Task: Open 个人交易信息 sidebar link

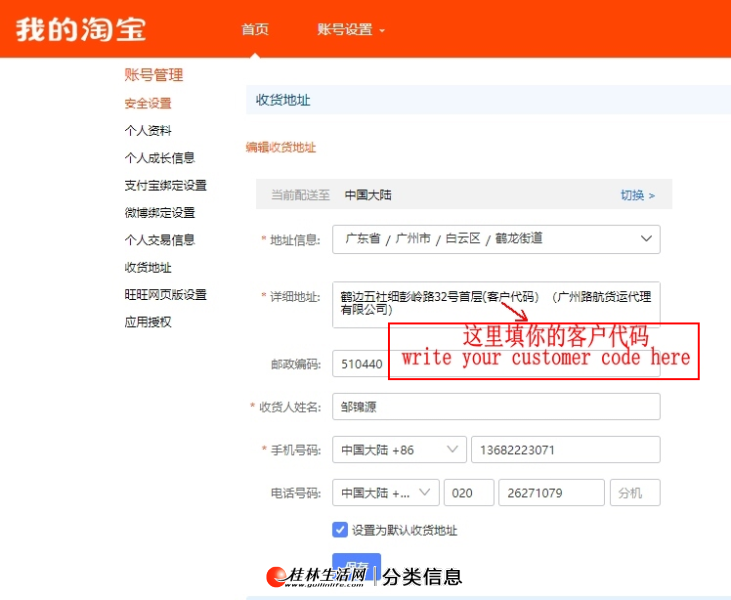Action: [x=159, y=240]
